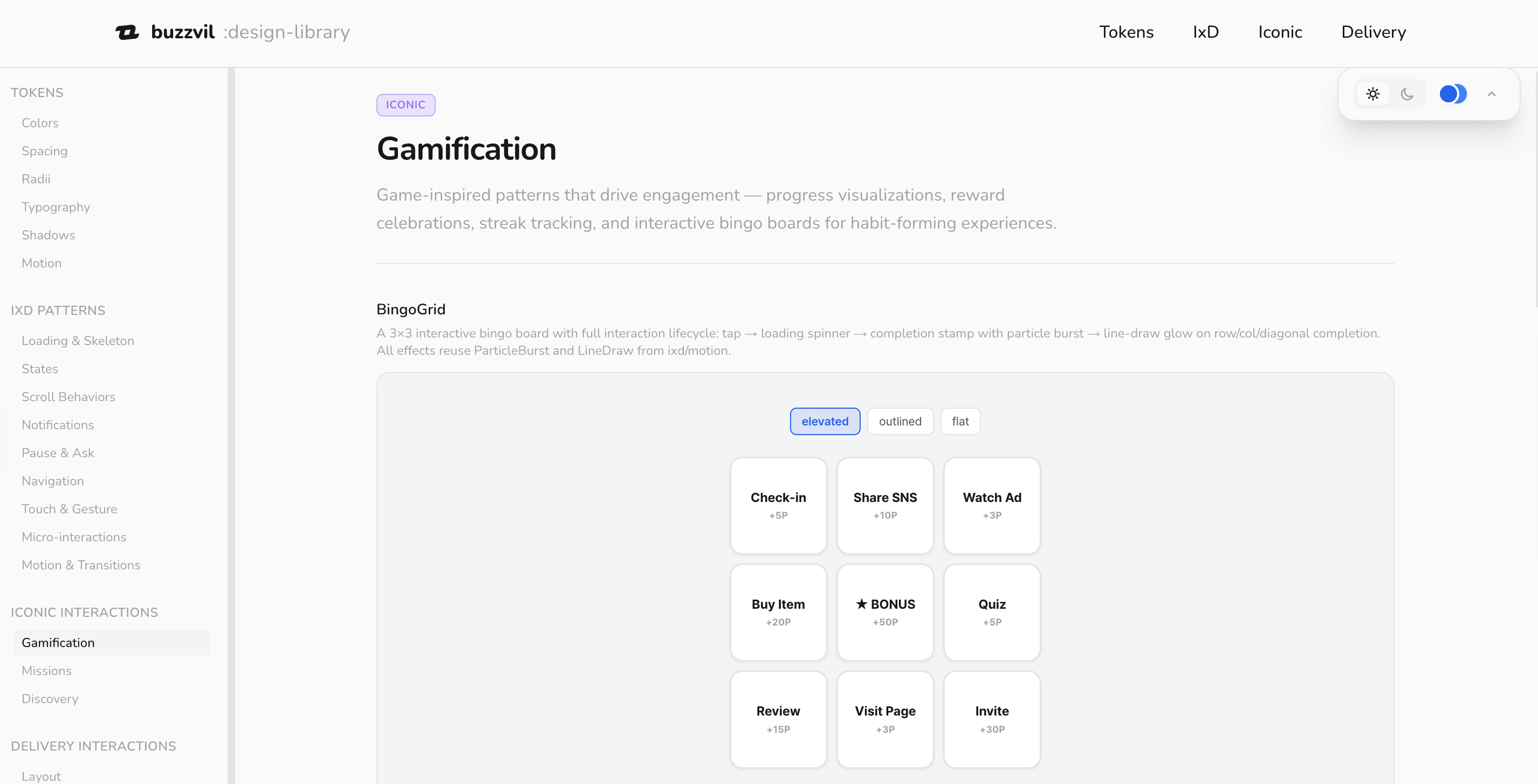Open Tokens in the top navigation

(1127, 32)
